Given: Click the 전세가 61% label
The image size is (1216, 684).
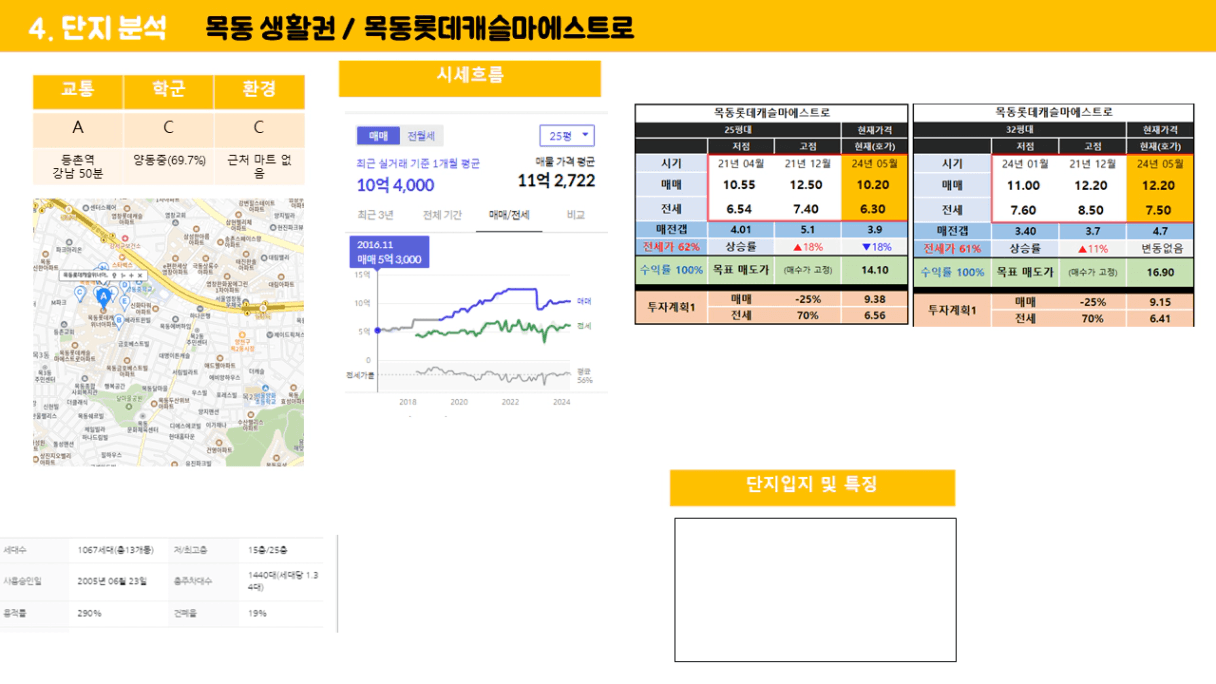Looking at the screenshot, I should click(953, 248).
